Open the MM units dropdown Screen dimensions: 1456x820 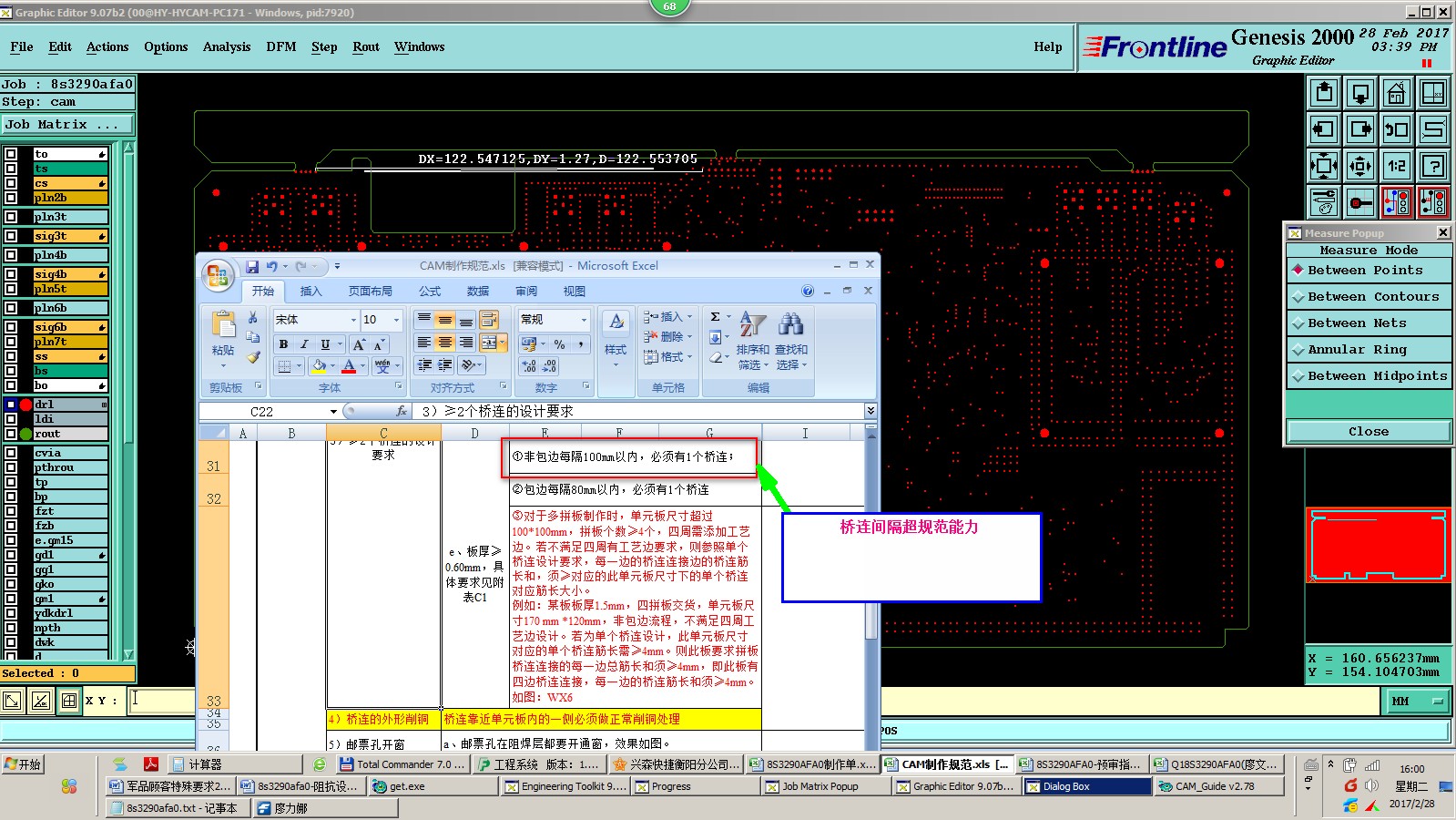tap(1416, 702)
